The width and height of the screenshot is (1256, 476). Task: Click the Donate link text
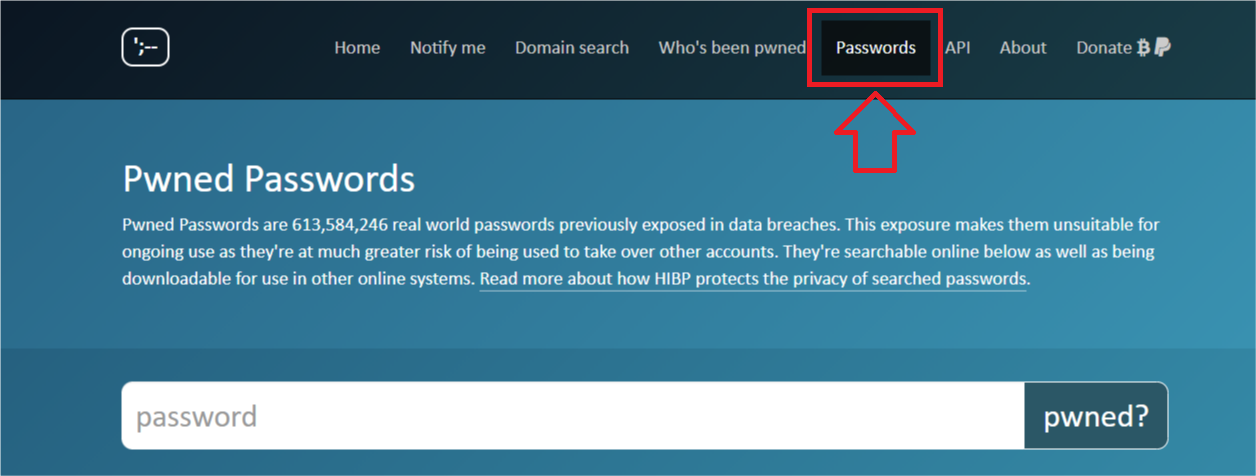tap(1103, 48)
